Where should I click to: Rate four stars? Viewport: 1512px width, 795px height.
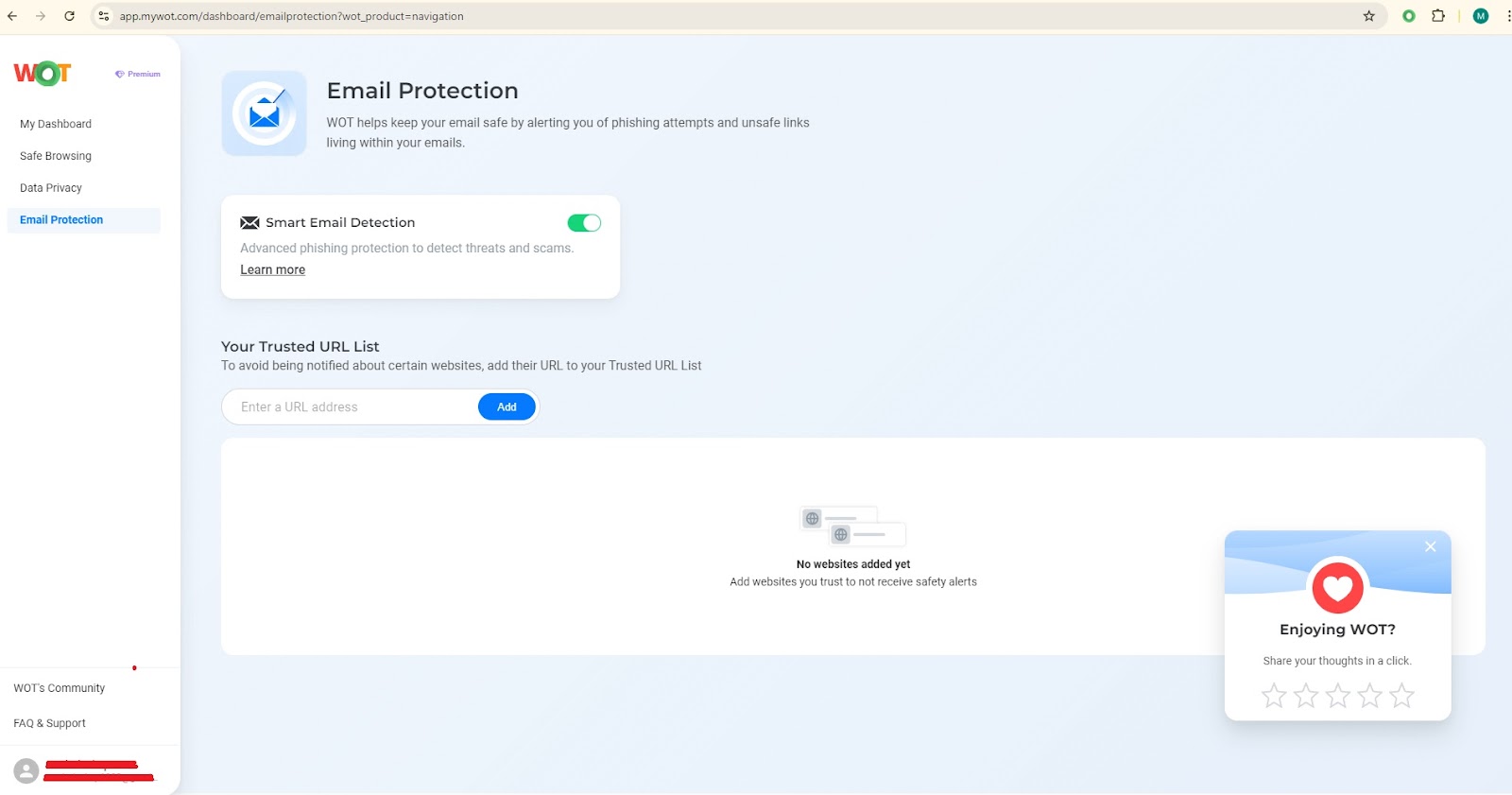coord(1370,696)
